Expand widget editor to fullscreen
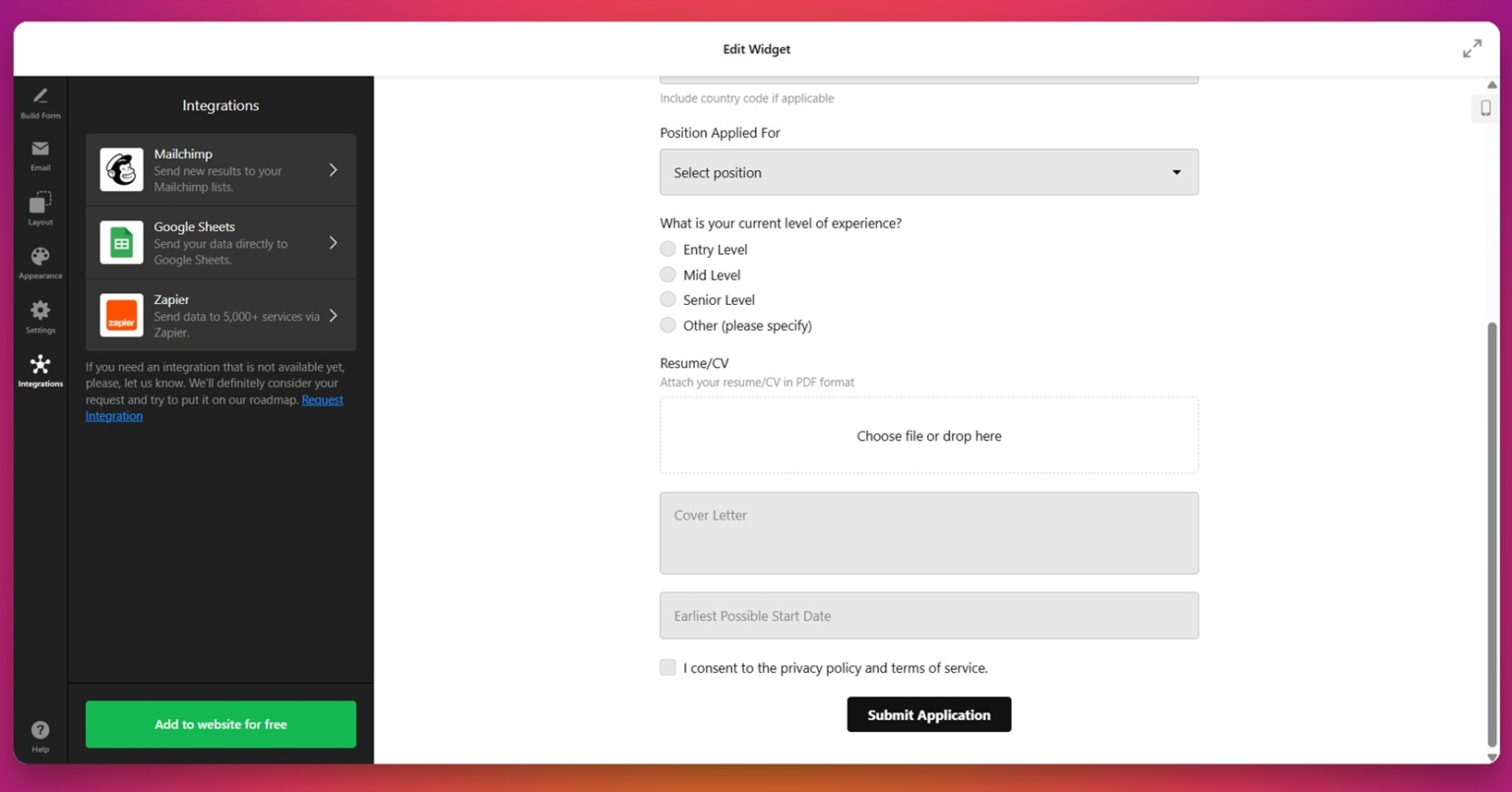The image size is (1512, 792). click(x=1472, y=49)
